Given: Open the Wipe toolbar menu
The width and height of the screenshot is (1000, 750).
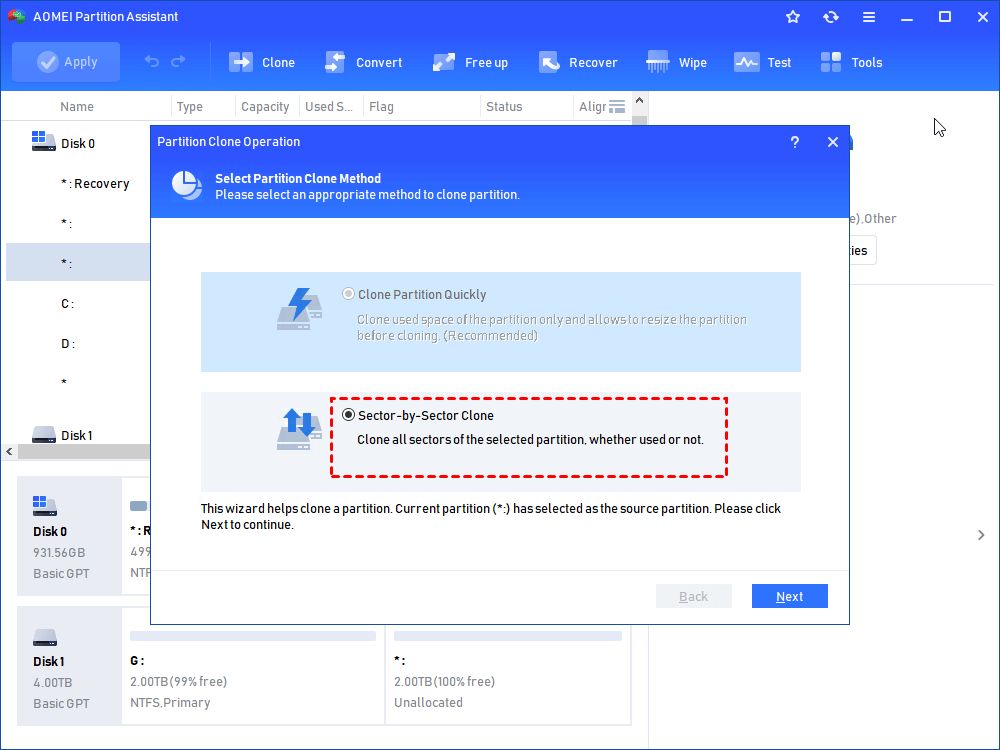Looking at the screenshot, I should point(676,62).
